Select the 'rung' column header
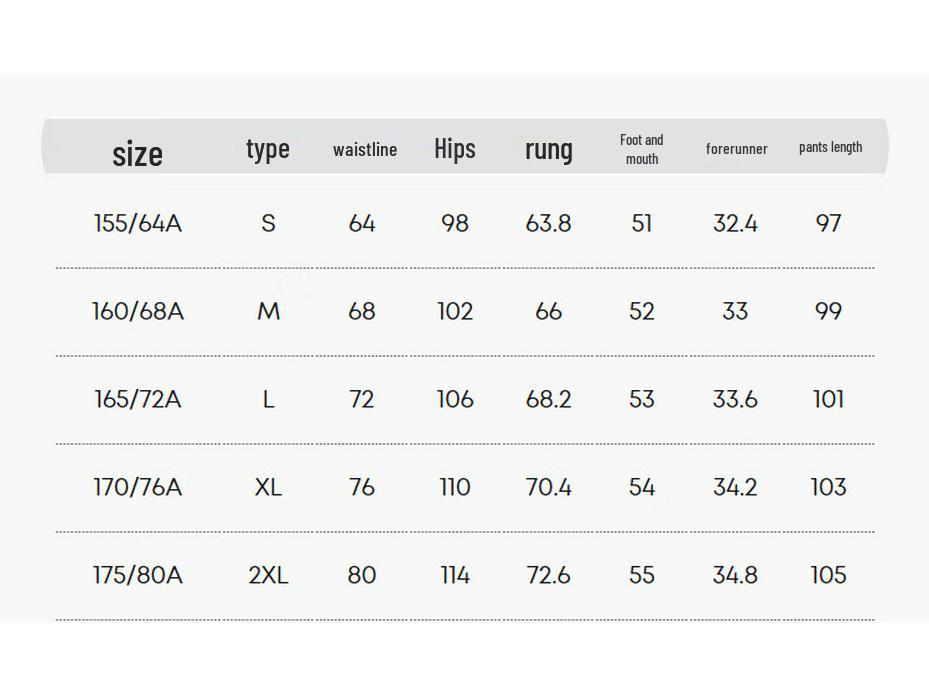The width and height of the screenshot is (929, 697). pos(549,150)
